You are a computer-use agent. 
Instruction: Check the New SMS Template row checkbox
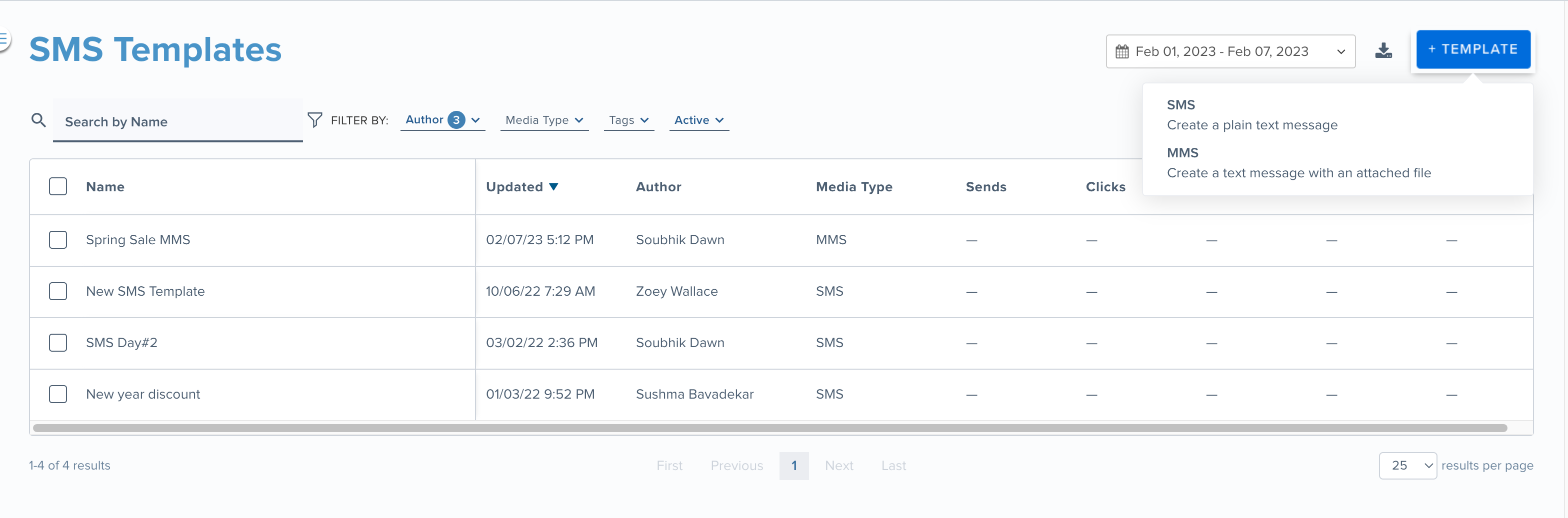pos(58,291)
